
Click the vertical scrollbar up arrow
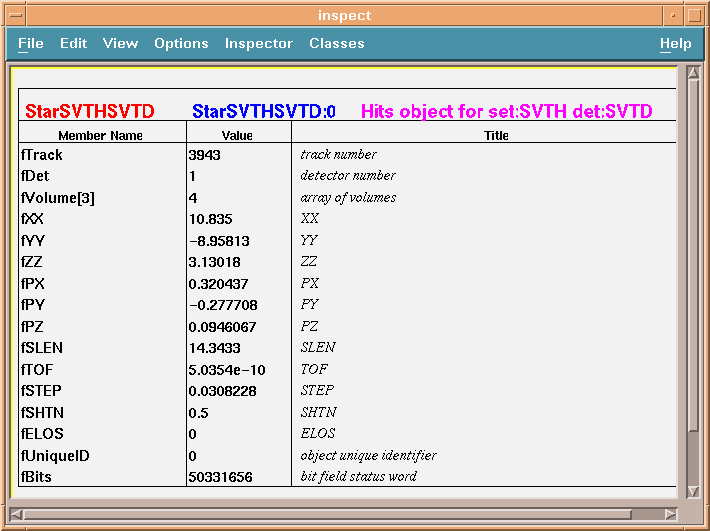point(693,74)
